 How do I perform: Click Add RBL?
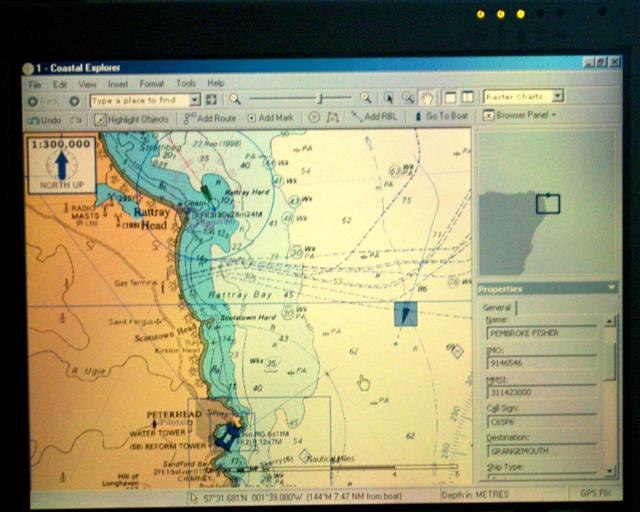[374, 116]
